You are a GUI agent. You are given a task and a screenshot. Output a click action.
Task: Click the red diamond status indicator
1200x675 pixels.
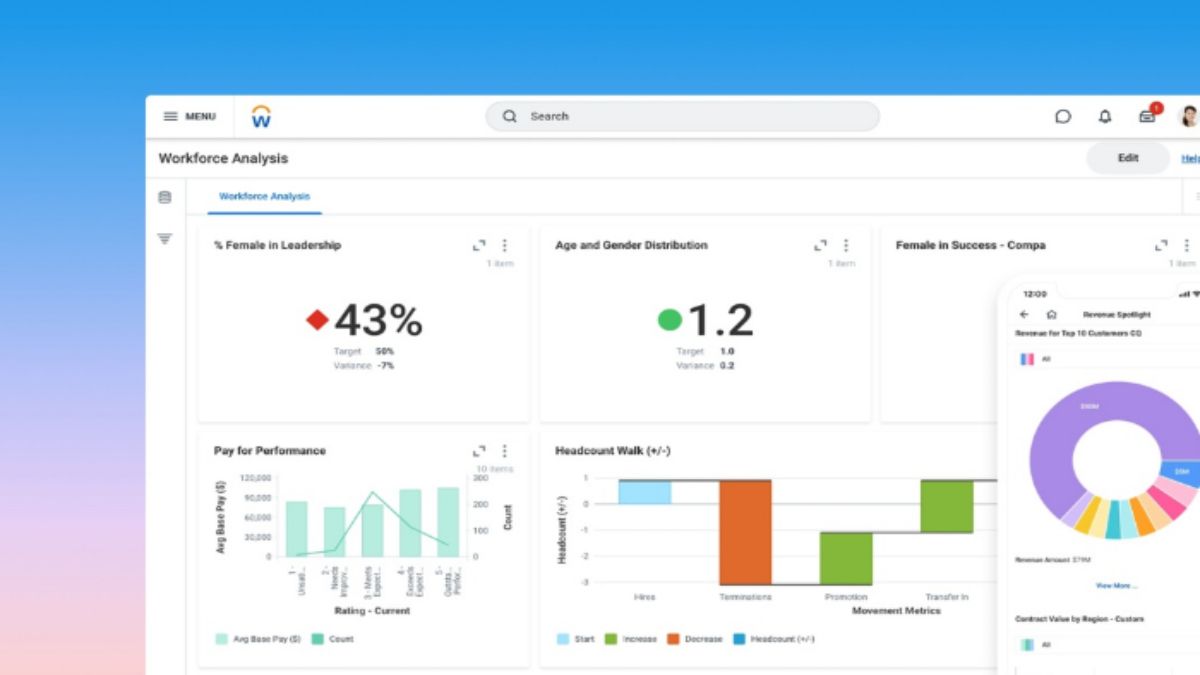317,320
